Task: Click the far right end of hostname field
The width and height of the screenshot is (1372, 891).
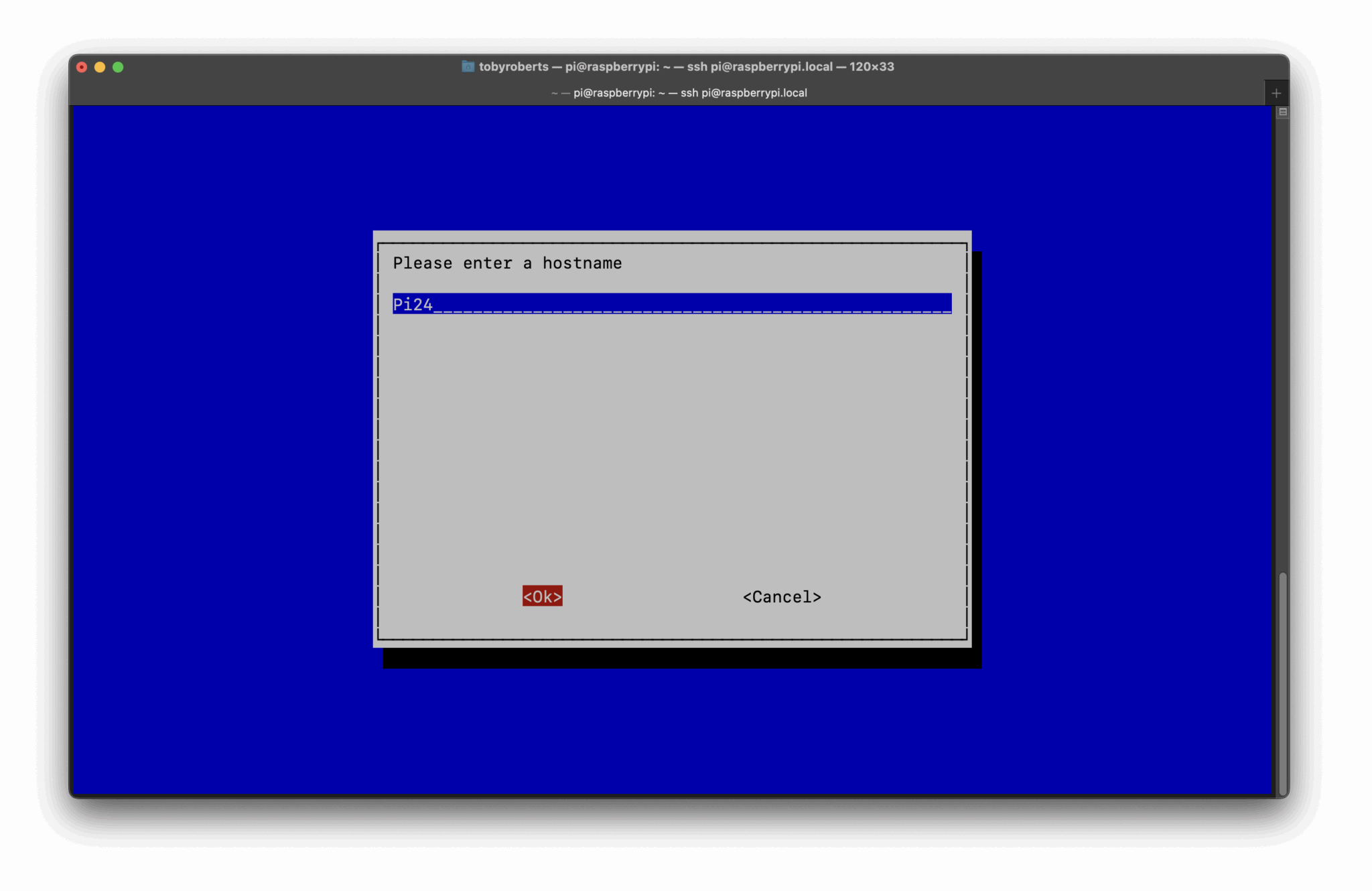Action: [x=943, y=305]
